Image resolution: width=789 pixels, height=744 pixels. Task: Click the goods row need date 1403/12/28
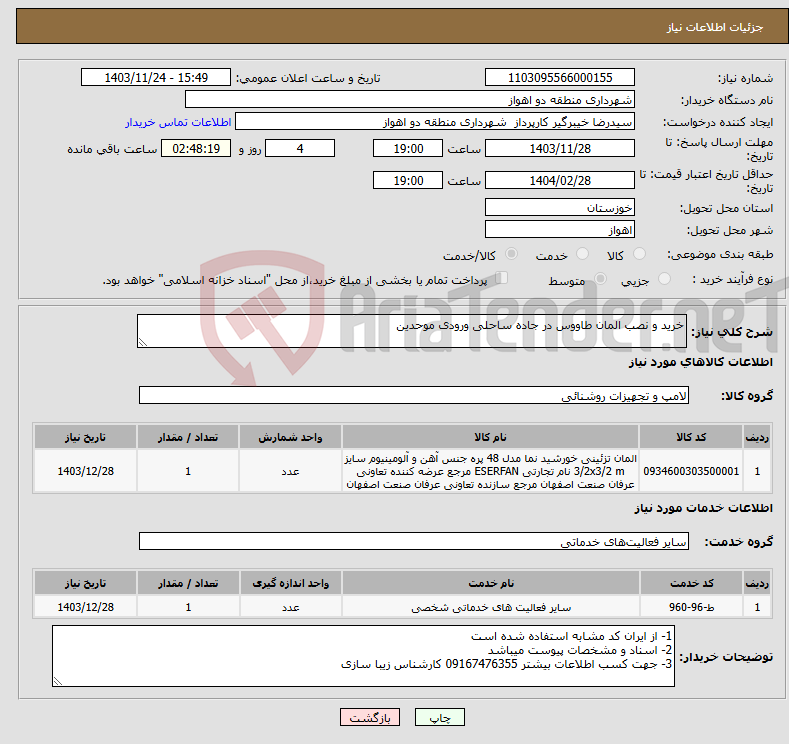pos(86,471)
